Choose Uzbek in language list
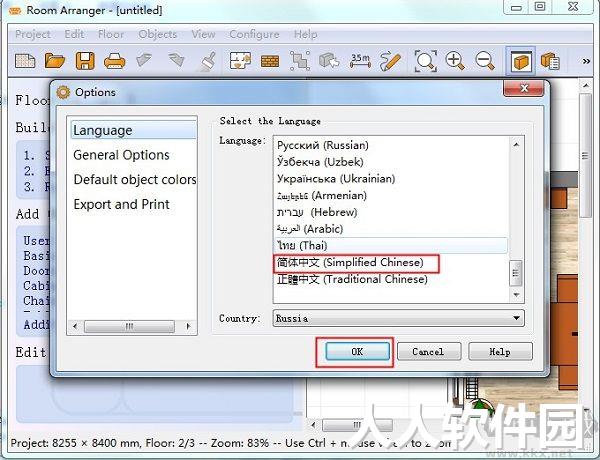 click(320, 162)
